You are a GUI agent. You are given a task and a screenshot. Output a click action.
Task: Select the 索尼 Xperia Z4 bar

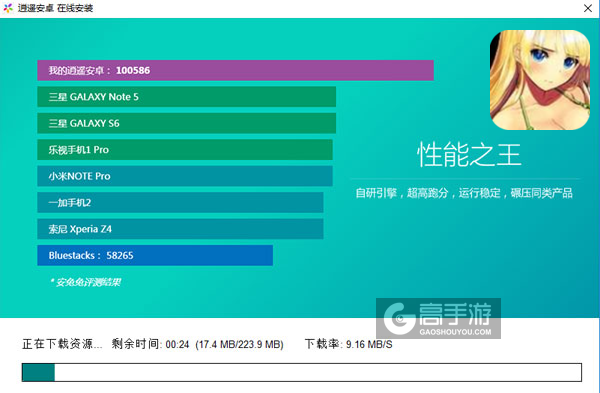tap(180, 229)
